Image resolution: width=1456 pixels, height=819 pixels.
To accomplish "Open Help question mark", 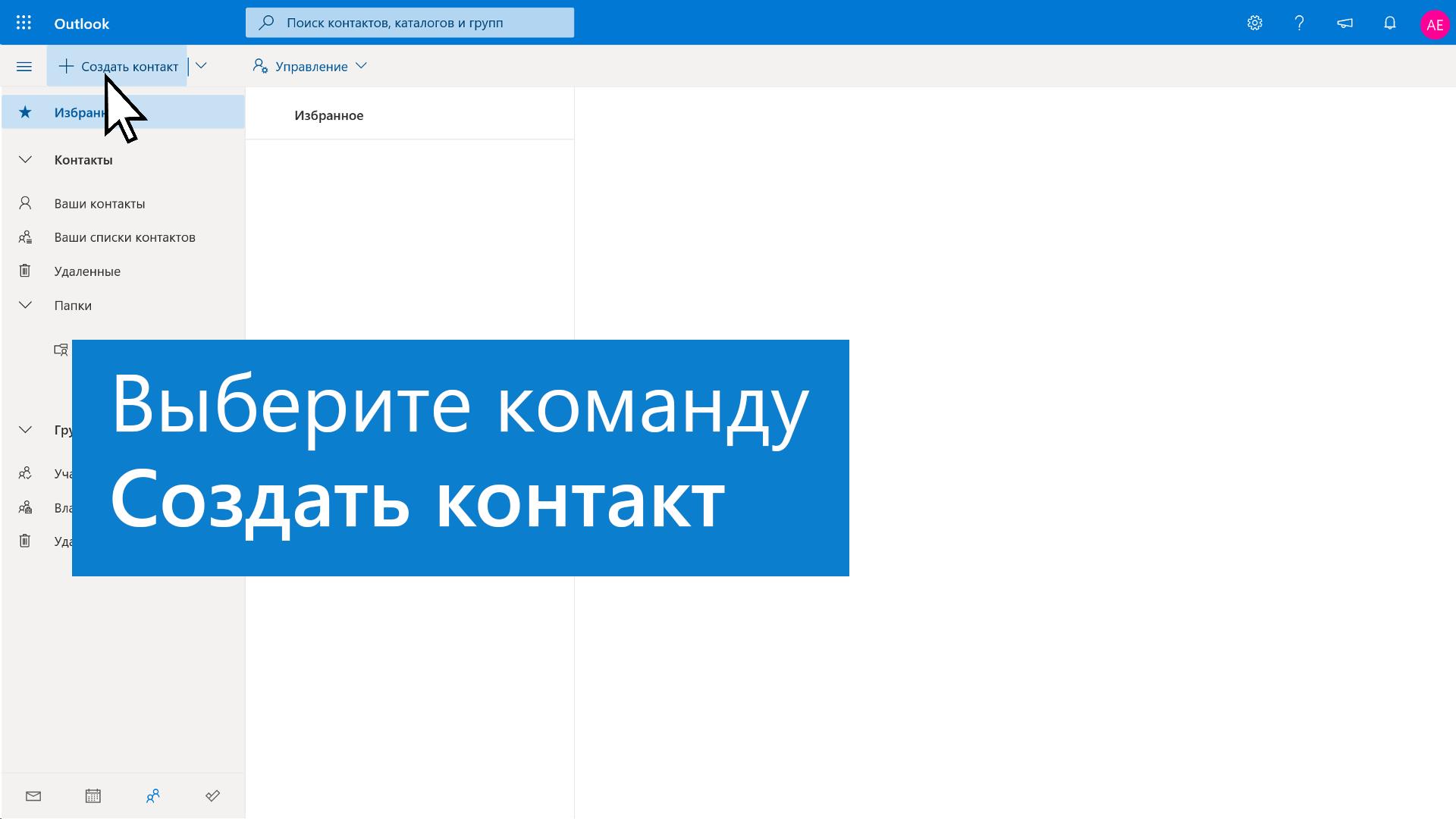I will click(1299, 23).
